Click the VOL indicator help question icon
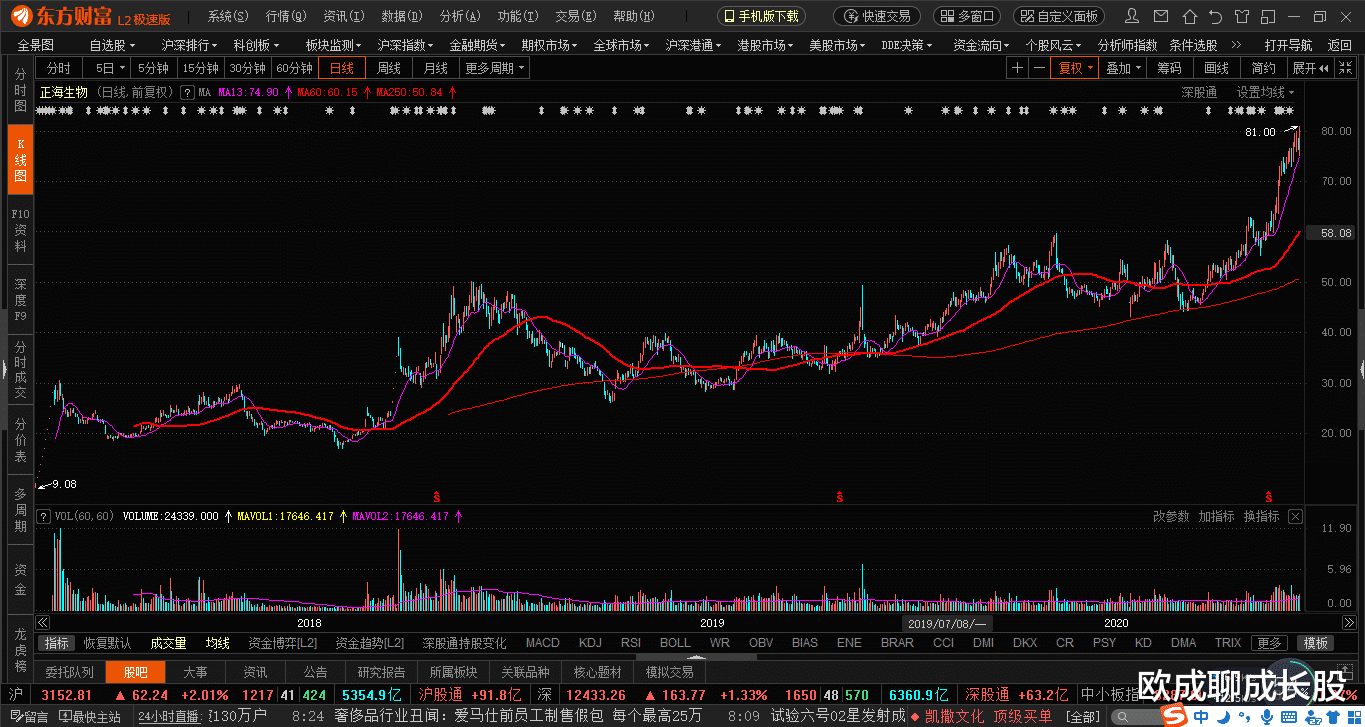1365x727 pixels. point(43,516)
